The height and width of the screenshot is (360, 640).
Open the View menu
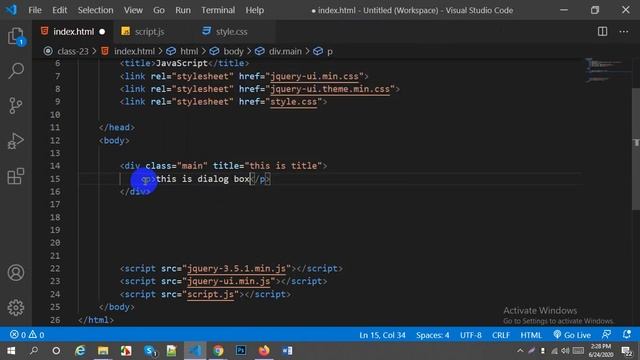[x=133, y=10]
